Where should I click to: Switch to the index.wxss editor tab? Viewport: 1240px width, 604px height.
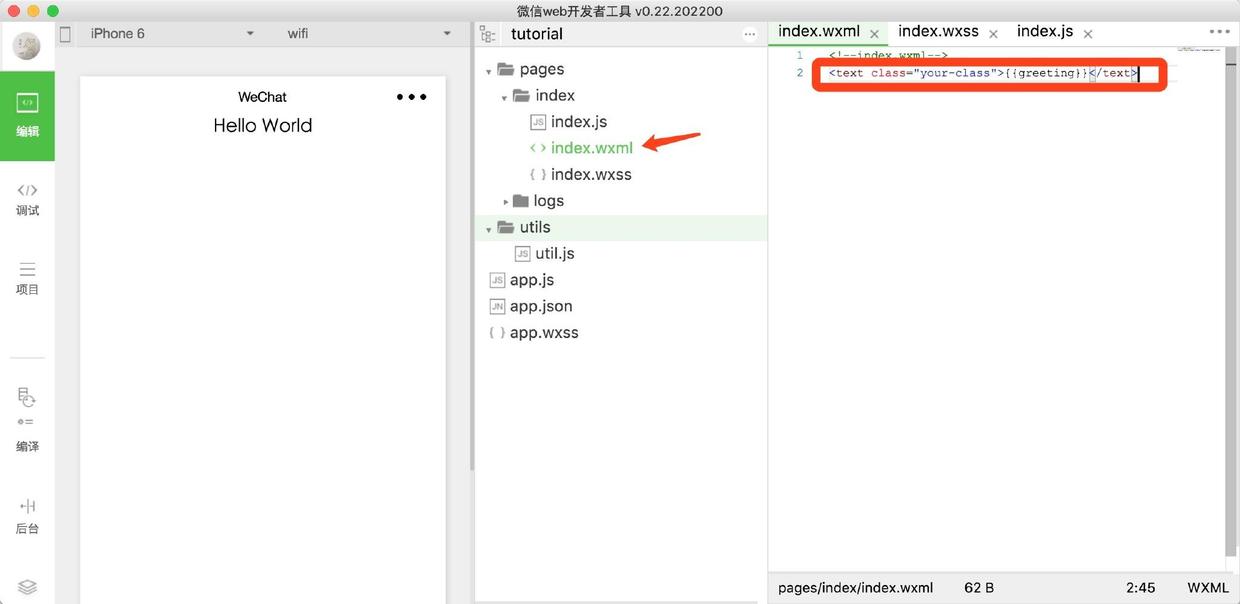pyautogui.click(x=938, y=31)
